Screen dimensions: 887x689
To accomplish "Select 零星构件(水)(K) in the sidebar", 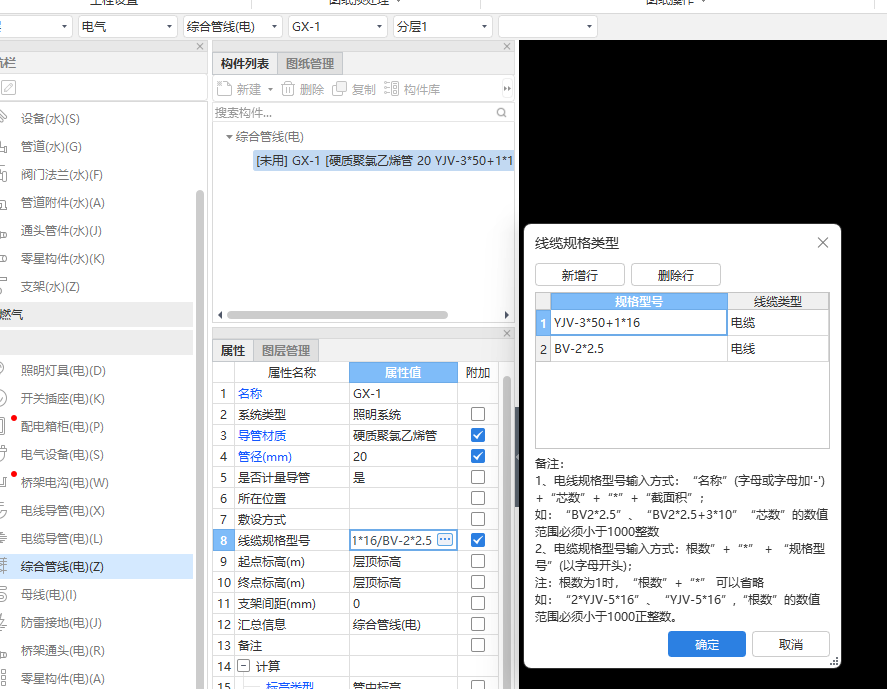I will pyautogui.click(x=62, y=259).
